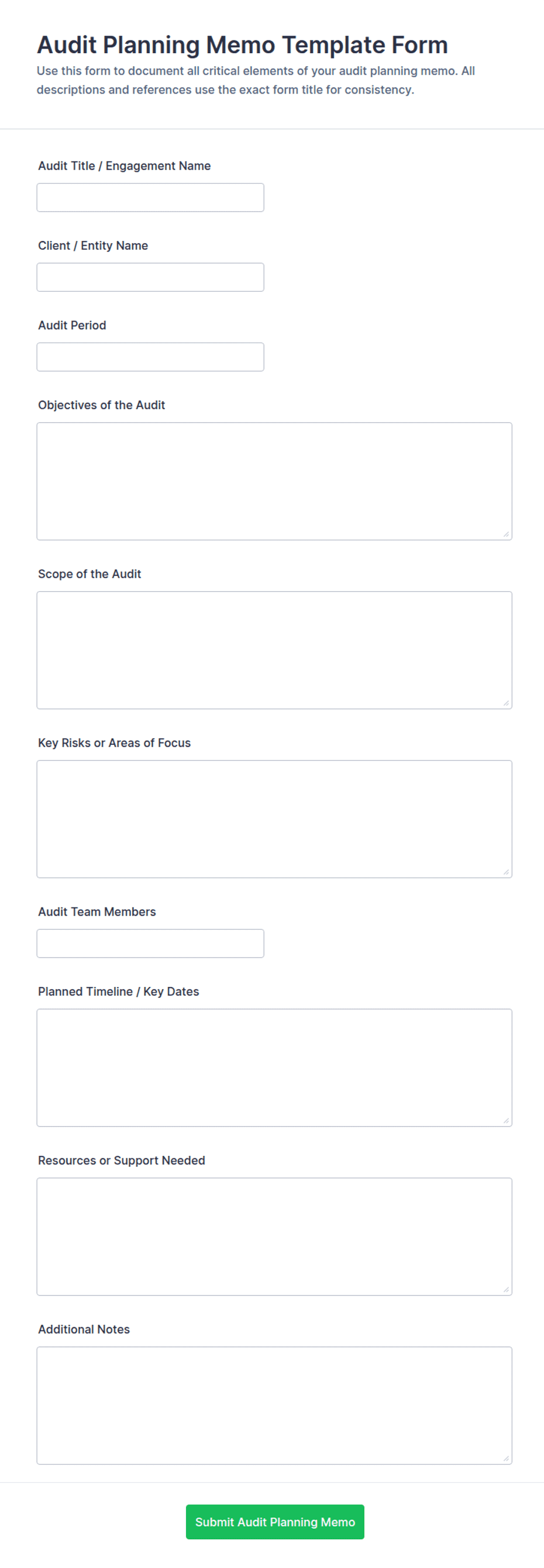
Task: Select the Audit Period text box
Action: pos(150,357)
